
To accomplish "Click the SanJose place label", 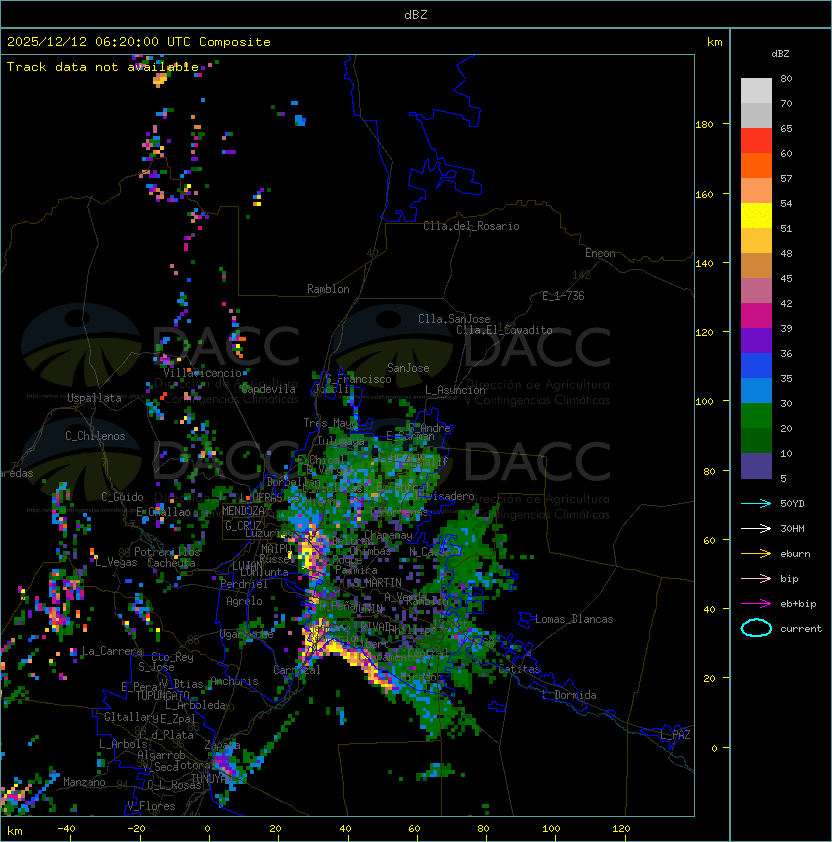I will [x=408, y=368].
